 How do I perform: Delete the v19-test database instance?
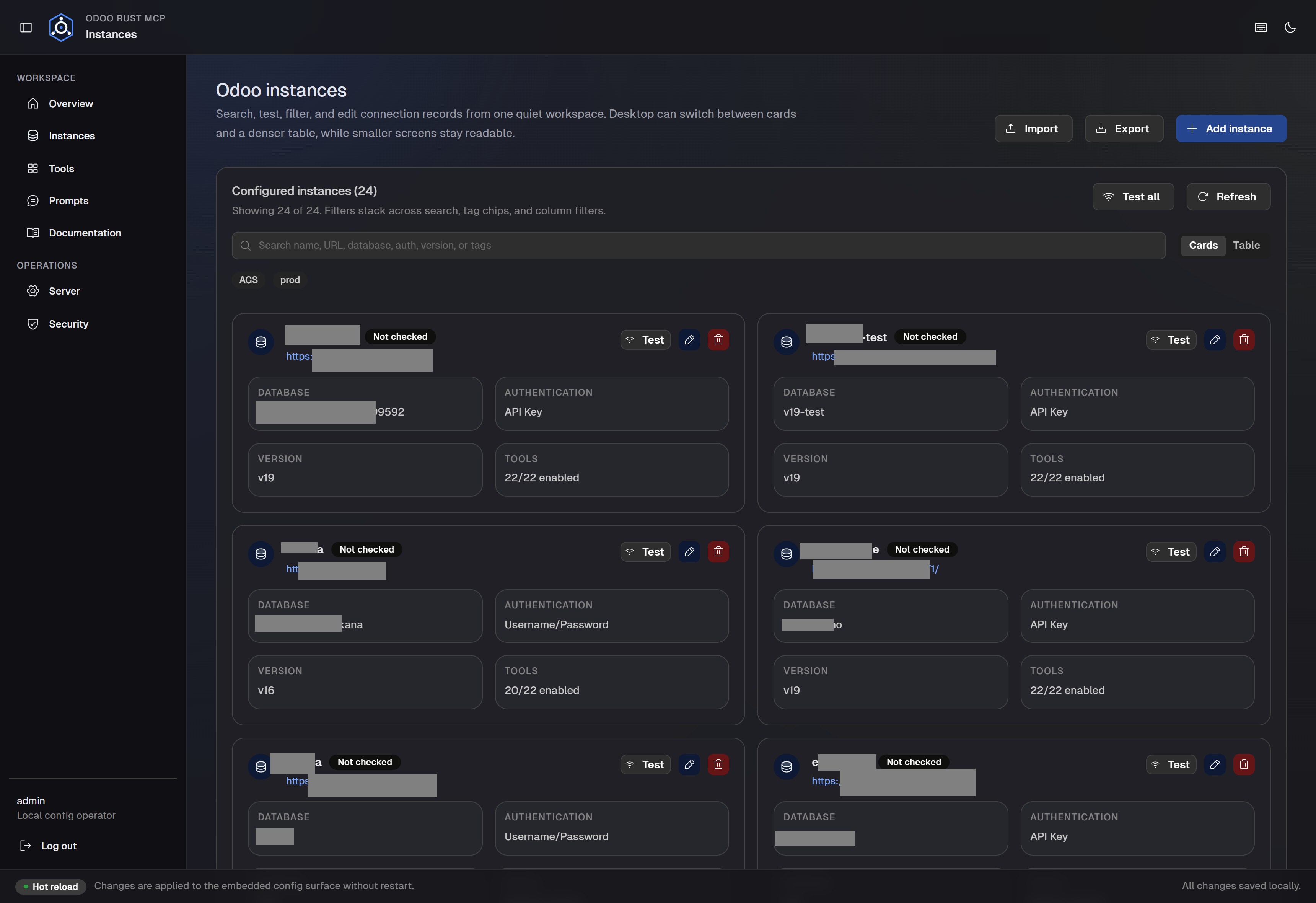coord(1244,340)
